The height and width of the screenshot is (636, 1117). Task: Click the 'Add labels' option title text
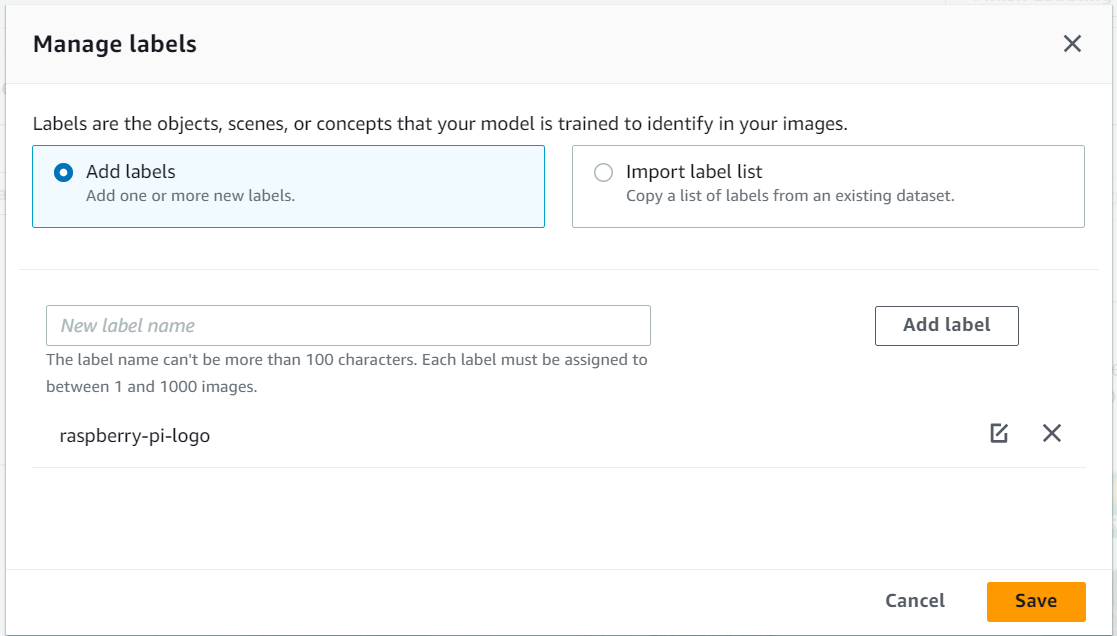click(x=130, y=172)
